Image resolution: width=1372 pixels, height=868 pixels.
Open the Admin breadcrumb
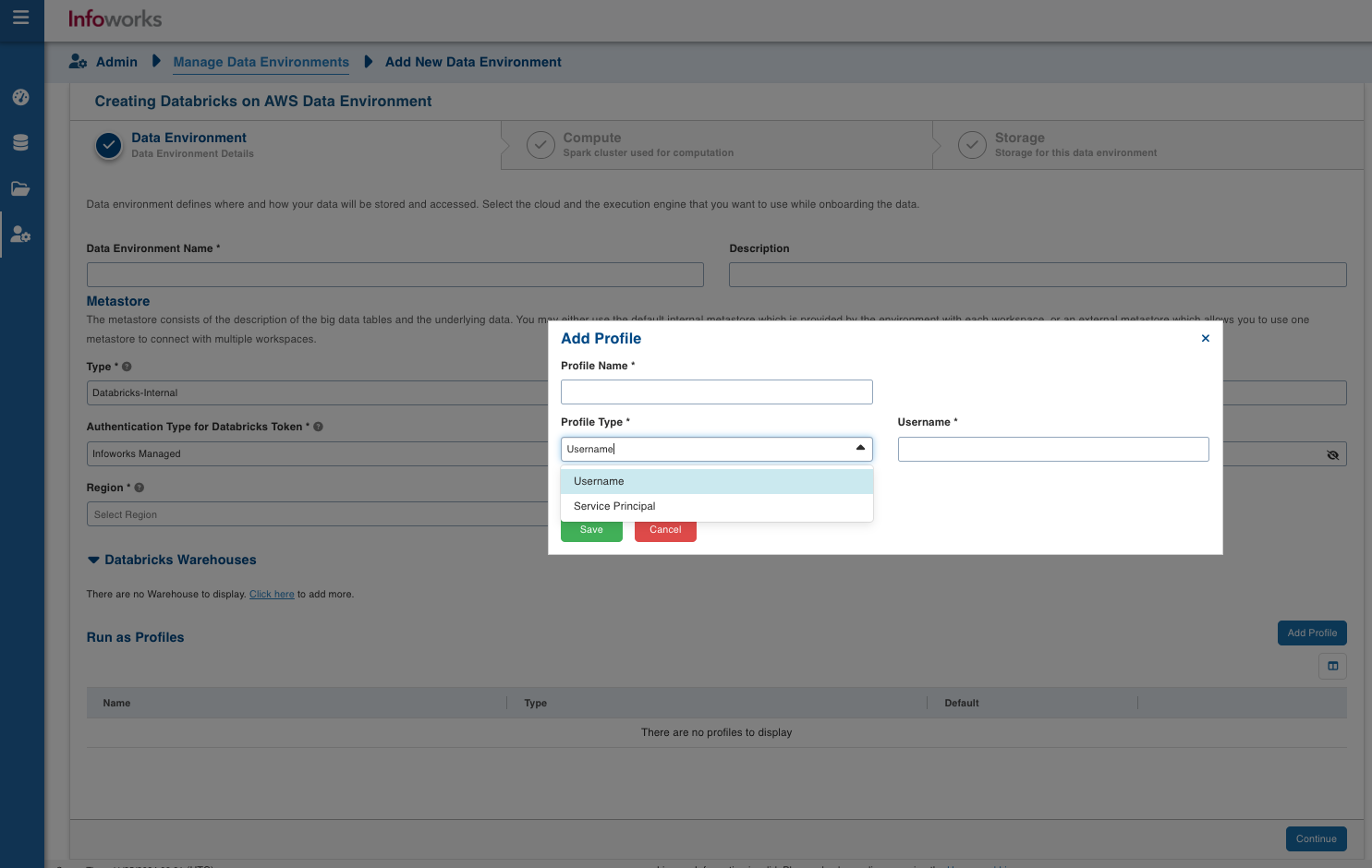point(116,62)
